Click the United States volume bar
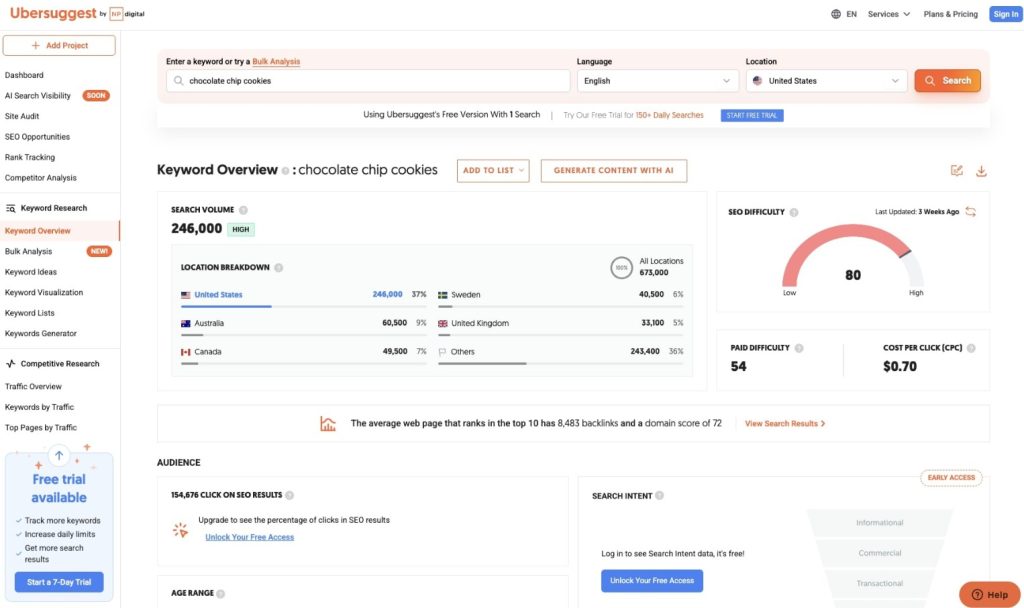 coord(303,306)
